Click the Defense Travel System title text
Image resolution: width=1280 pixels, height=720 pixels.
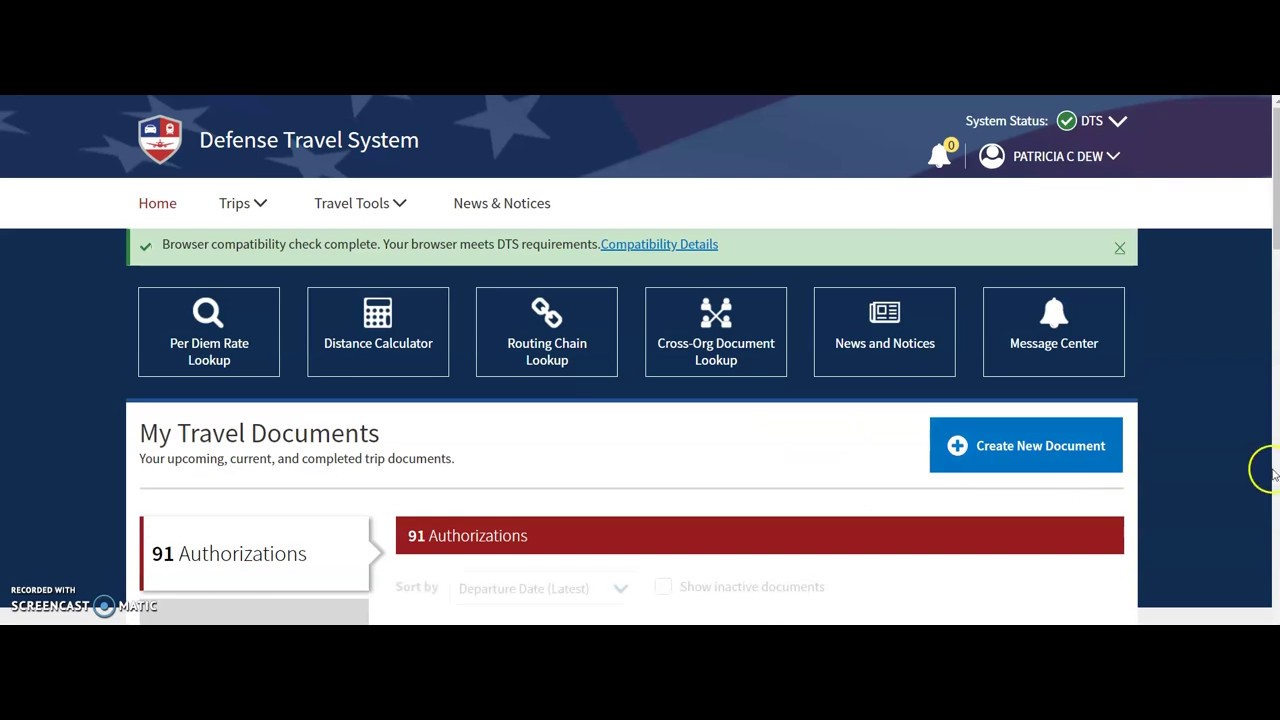click(309, 140)
